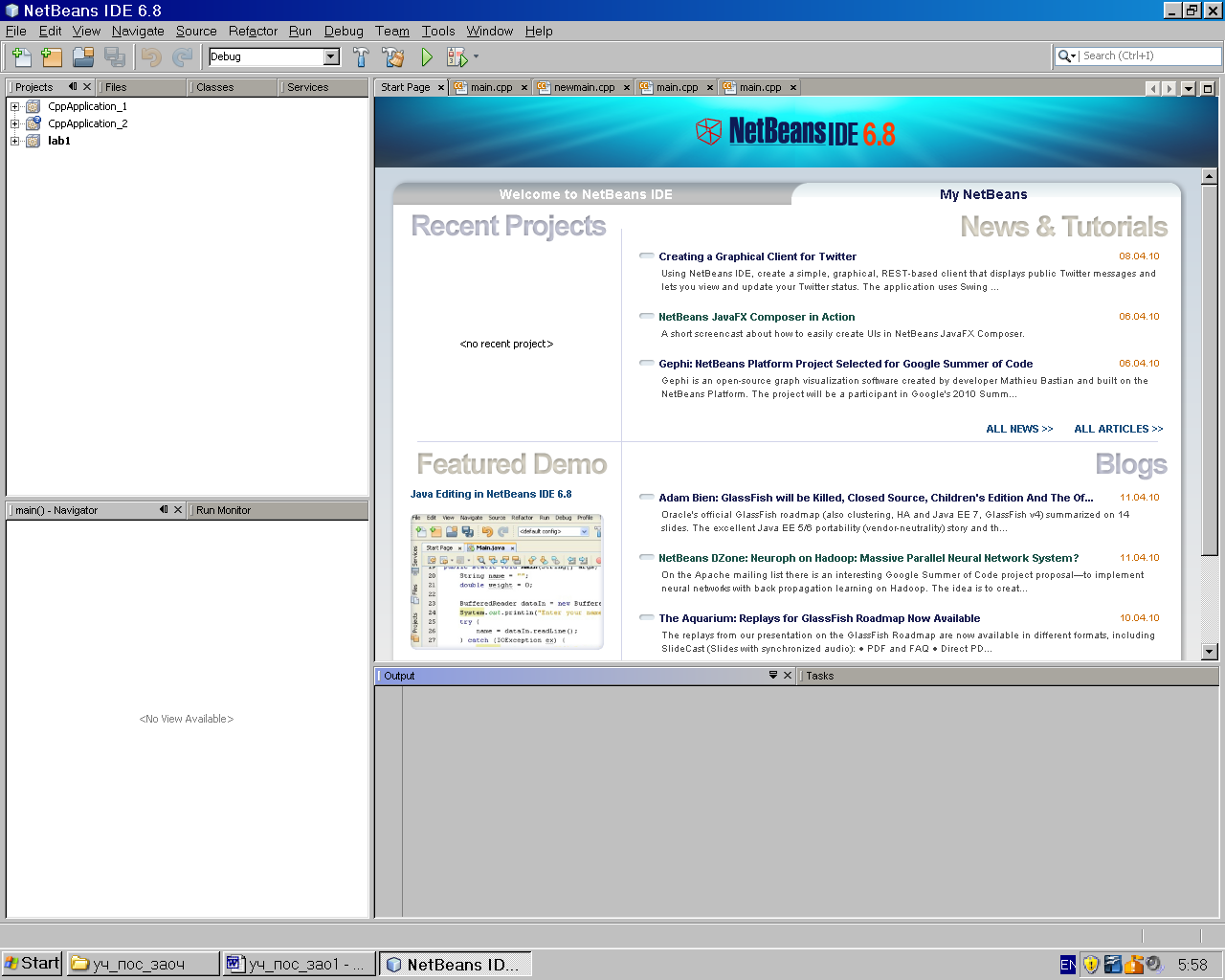Expand the CppApplication_1 project node
Image resolution: width=1225 pixels, height=980 pixels.
[x=14, y=107]
